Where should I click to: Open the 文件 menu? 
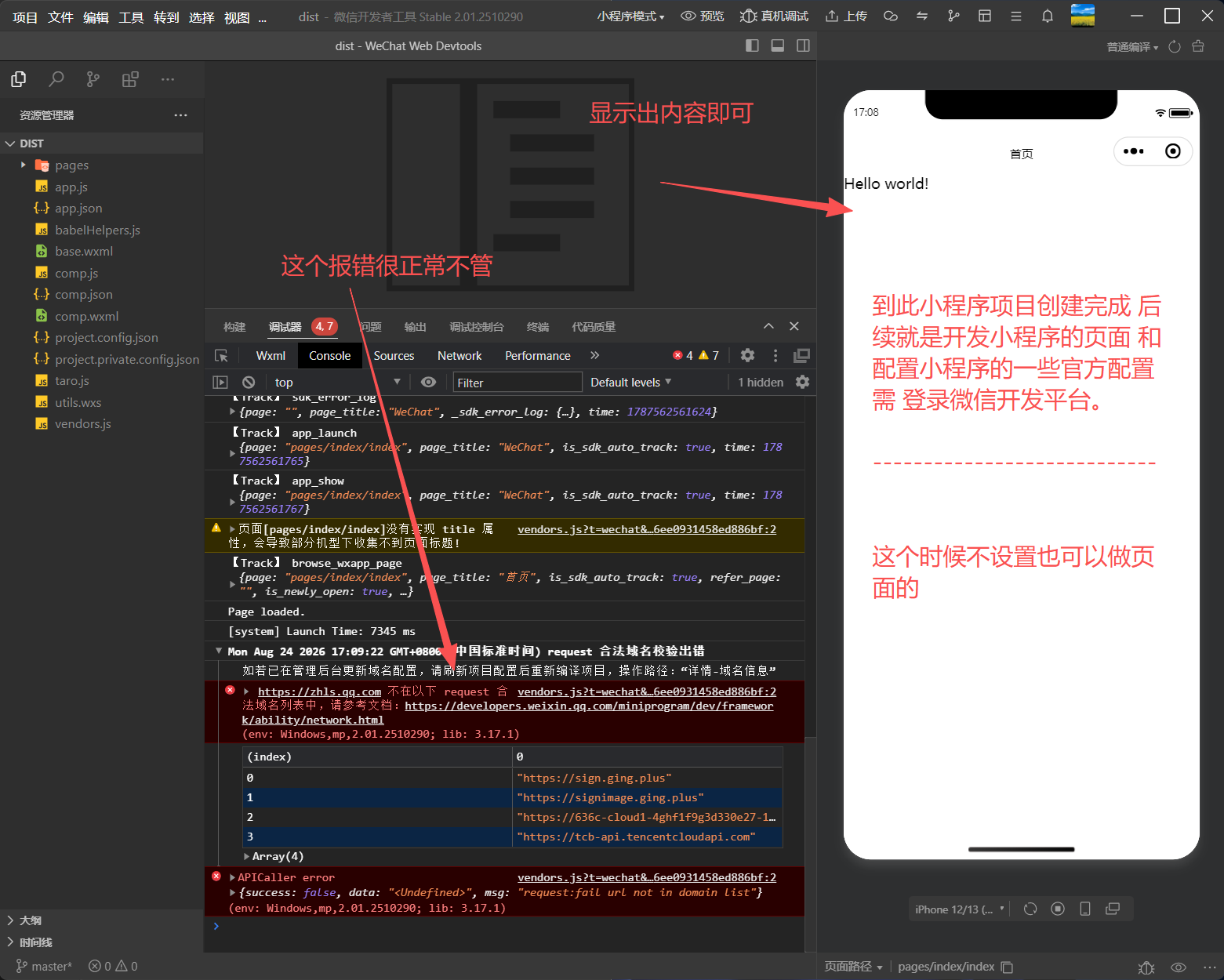(60, 17)
